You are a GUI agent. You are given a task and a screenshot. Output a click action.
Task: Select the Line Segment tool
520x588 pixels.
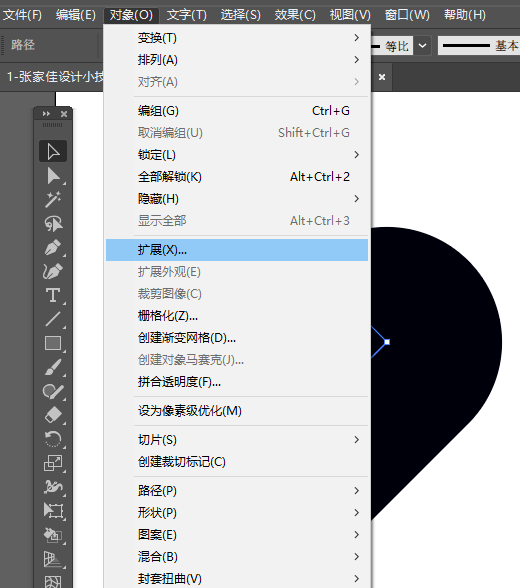pyautogui.click(x=53, y=320)
